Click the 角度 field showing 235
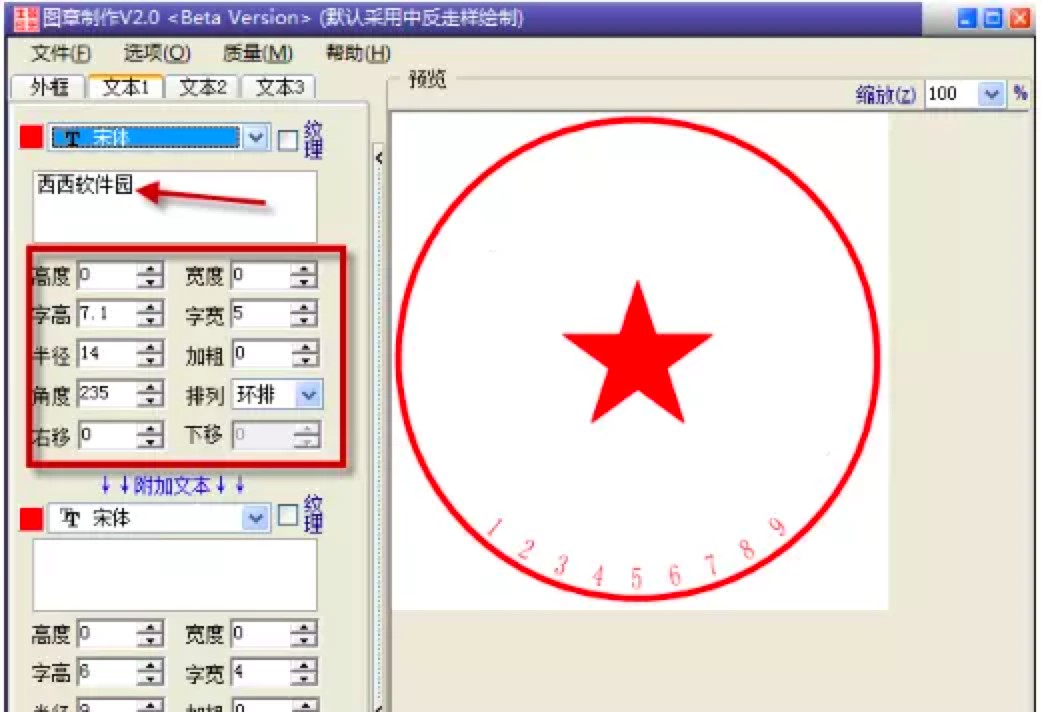This screenshot has height=712, width=1042. point(107,394)
